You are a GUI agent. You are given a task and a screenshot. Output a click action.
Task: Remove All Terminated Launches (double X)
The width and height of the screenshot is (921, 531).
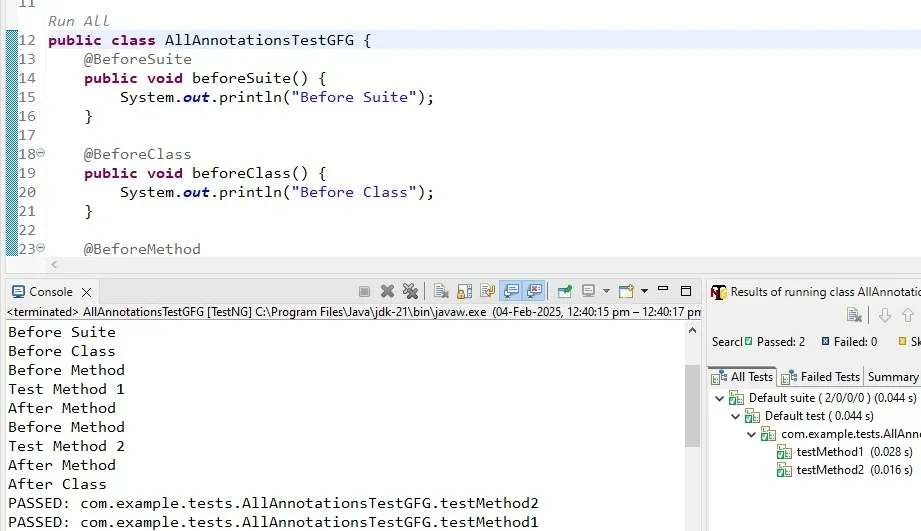click(x=410, y=291)
